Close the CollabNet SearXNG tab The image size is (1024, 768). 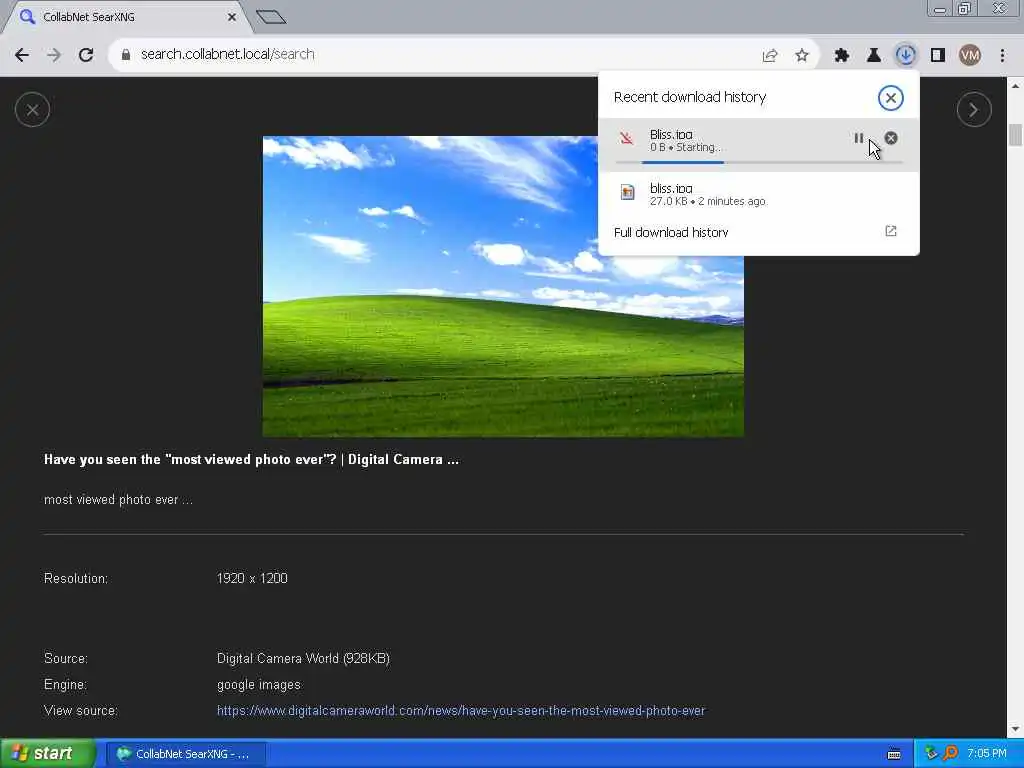point(232,17)
